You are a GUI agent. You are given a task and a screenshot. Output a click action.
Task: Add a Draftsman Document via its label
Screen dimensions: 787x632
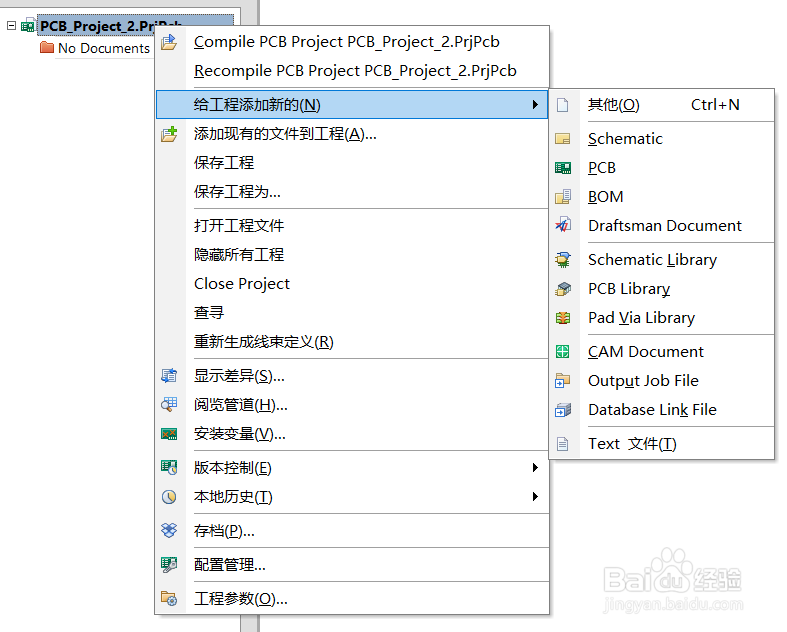click(665, 226)
